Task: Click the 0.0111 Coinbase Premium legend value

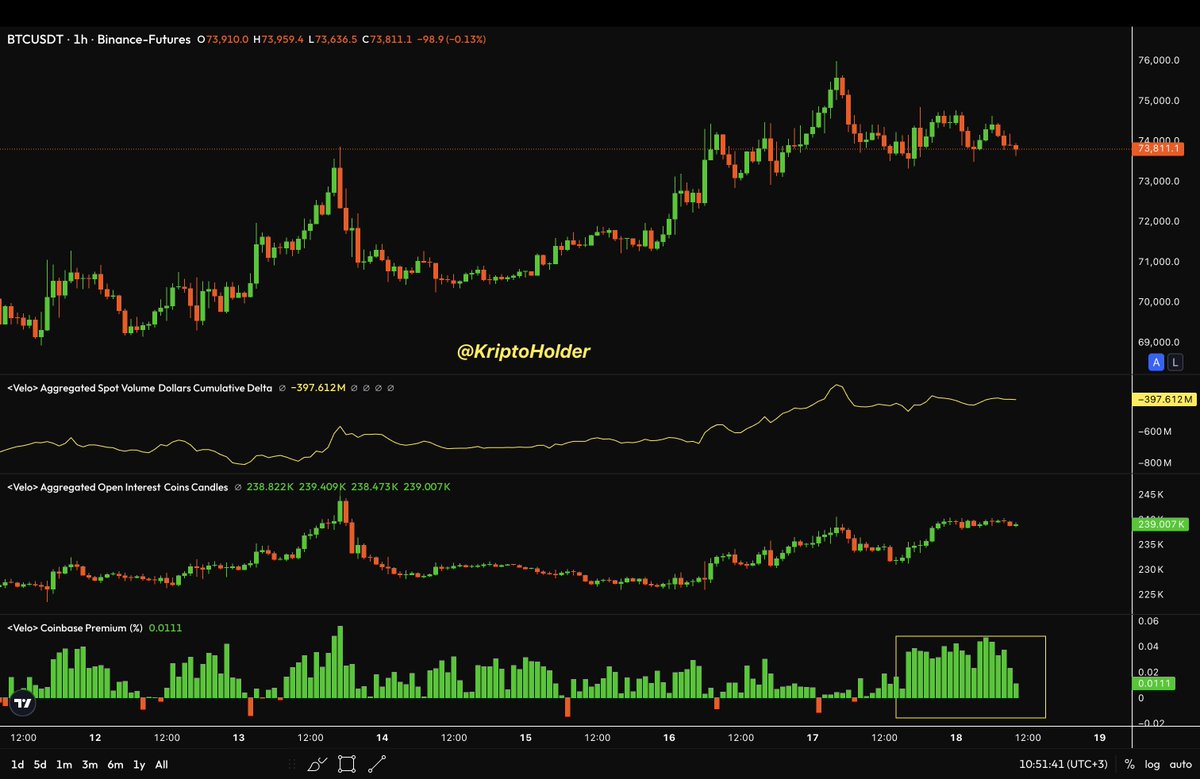Action: 165,628
